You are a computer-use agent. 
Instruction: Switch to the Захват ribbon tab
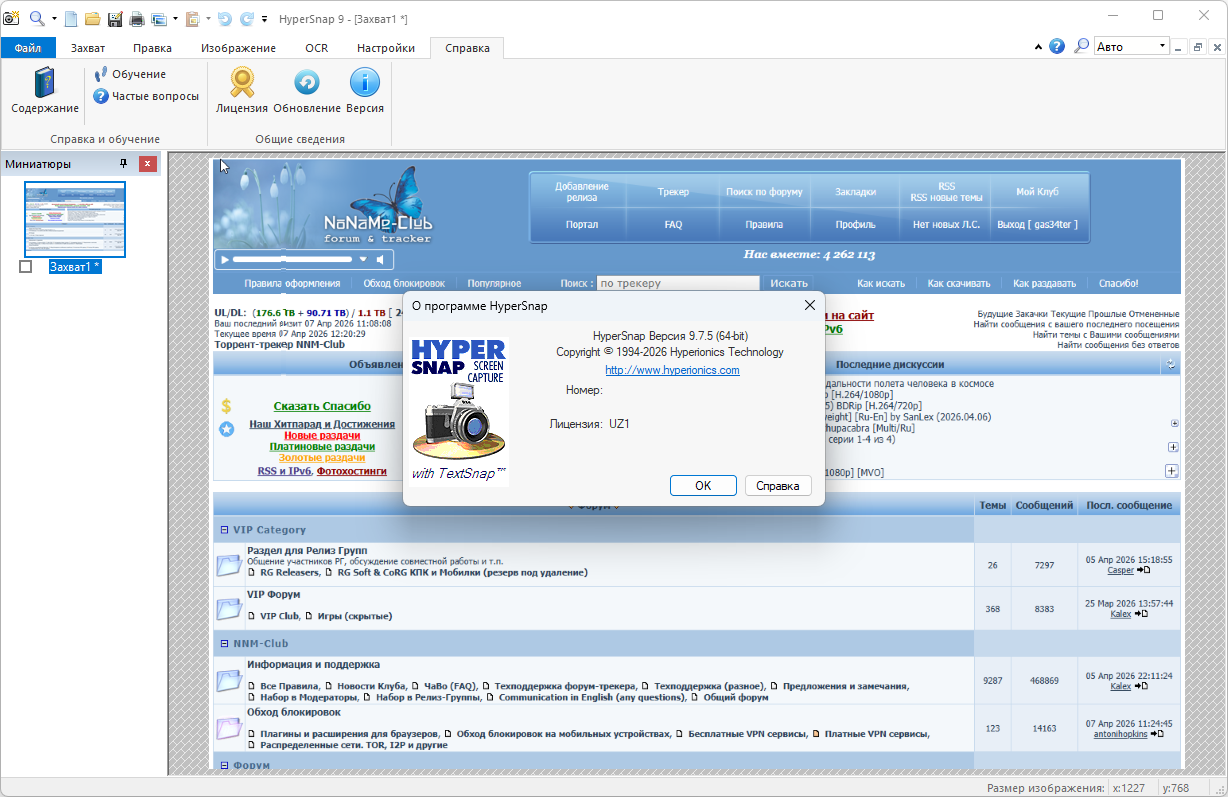click(x=88, y=47)
